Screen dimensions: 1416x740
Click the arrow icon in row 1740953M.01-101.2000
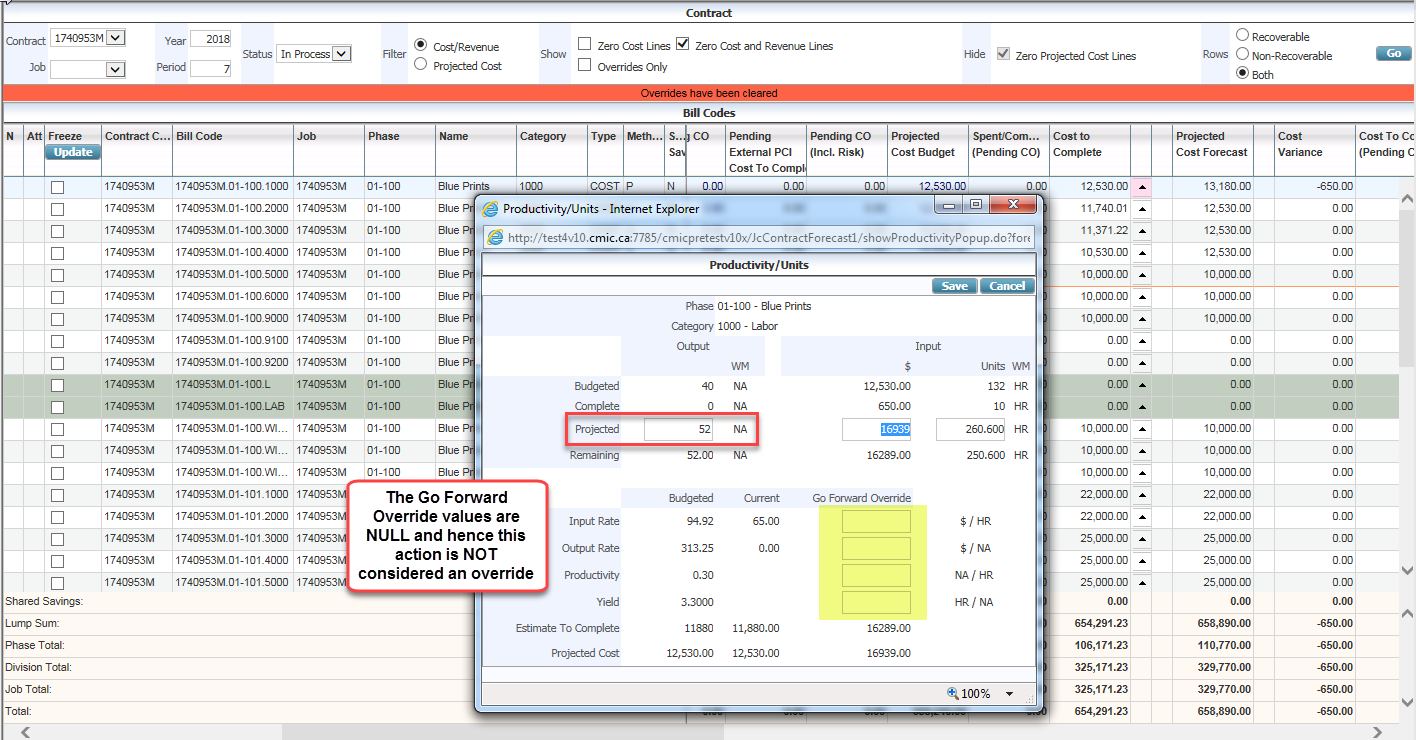(x=1142, y=516)
